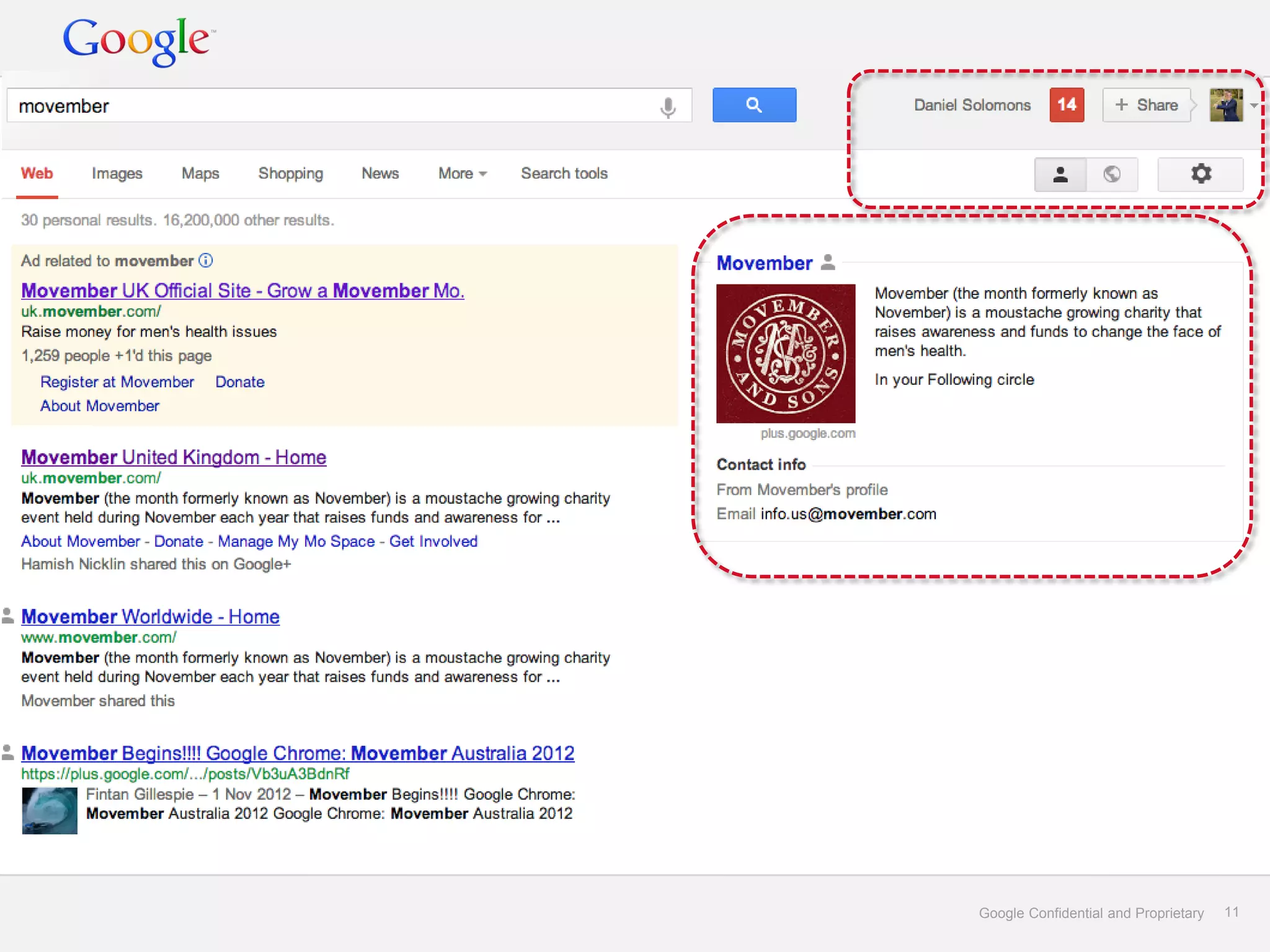Click the info.us@movember.com email
1270x952 pixels.
pos(848,514)
